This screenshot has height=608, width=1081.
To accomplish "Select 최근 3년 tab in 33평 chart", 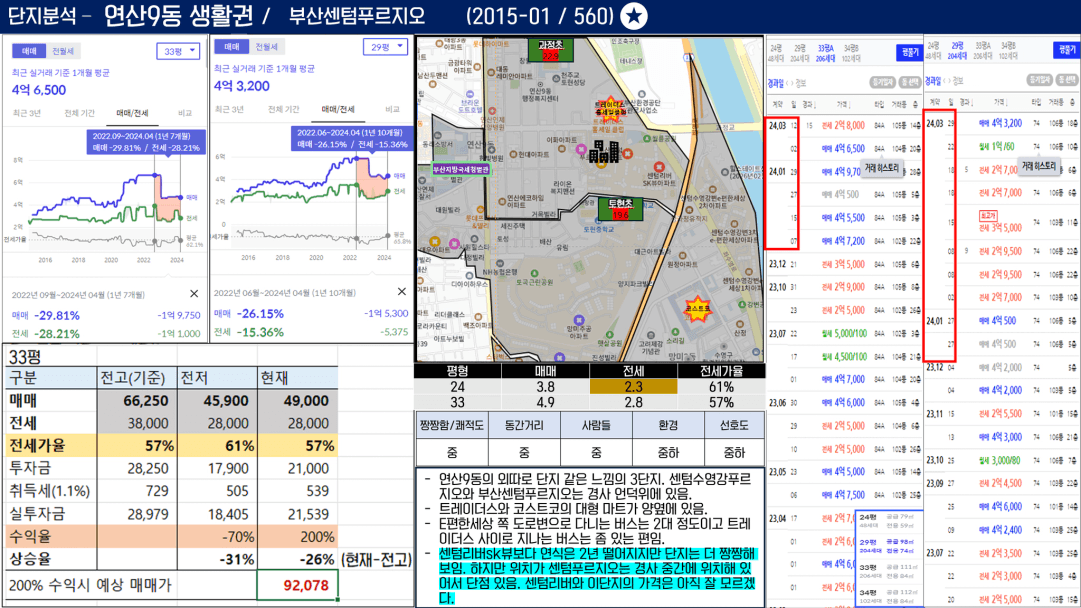I will pos(27,113).
